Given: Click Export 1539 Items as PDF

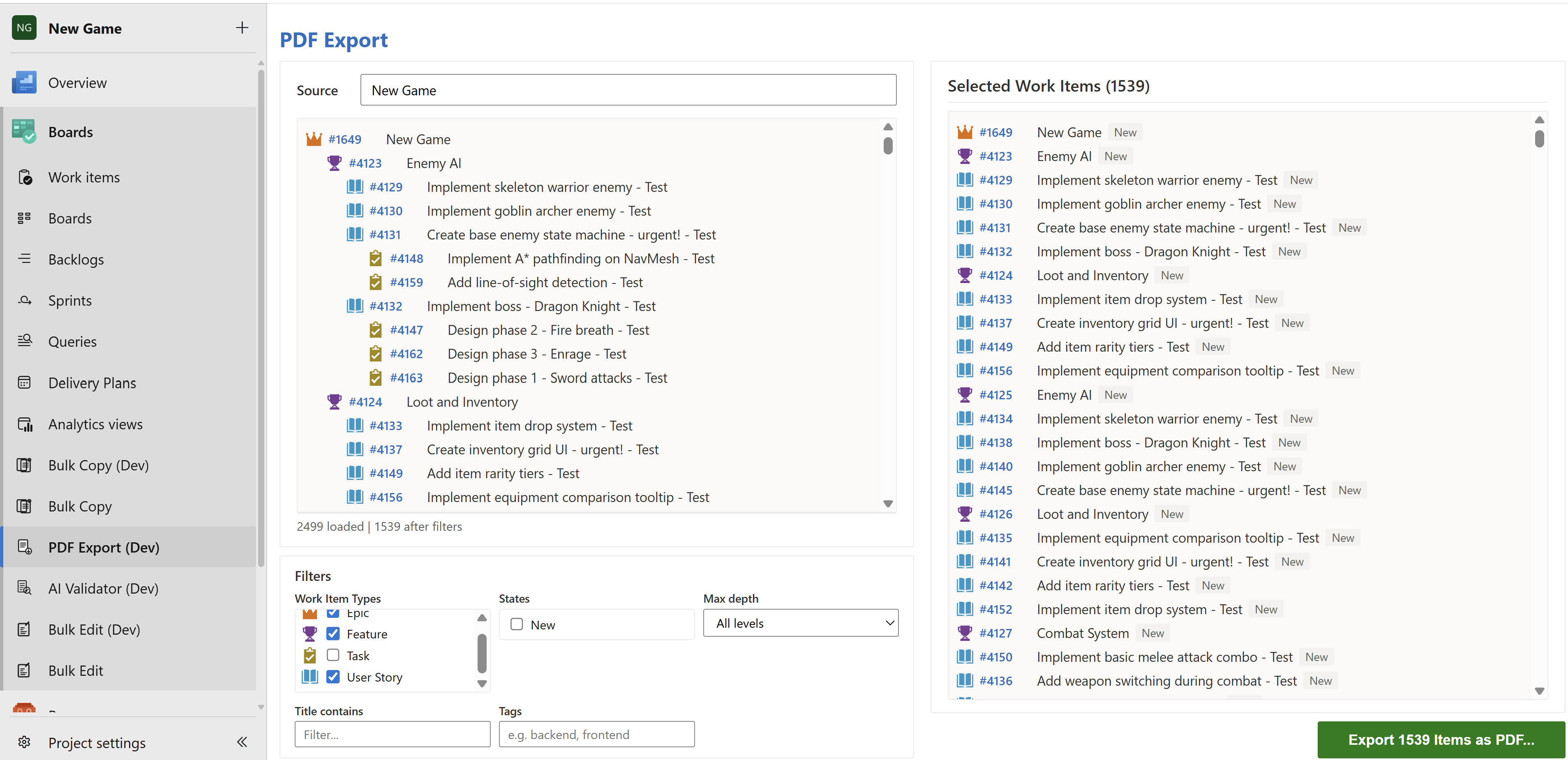Looking at the screenshot, I should (1441, 739).
